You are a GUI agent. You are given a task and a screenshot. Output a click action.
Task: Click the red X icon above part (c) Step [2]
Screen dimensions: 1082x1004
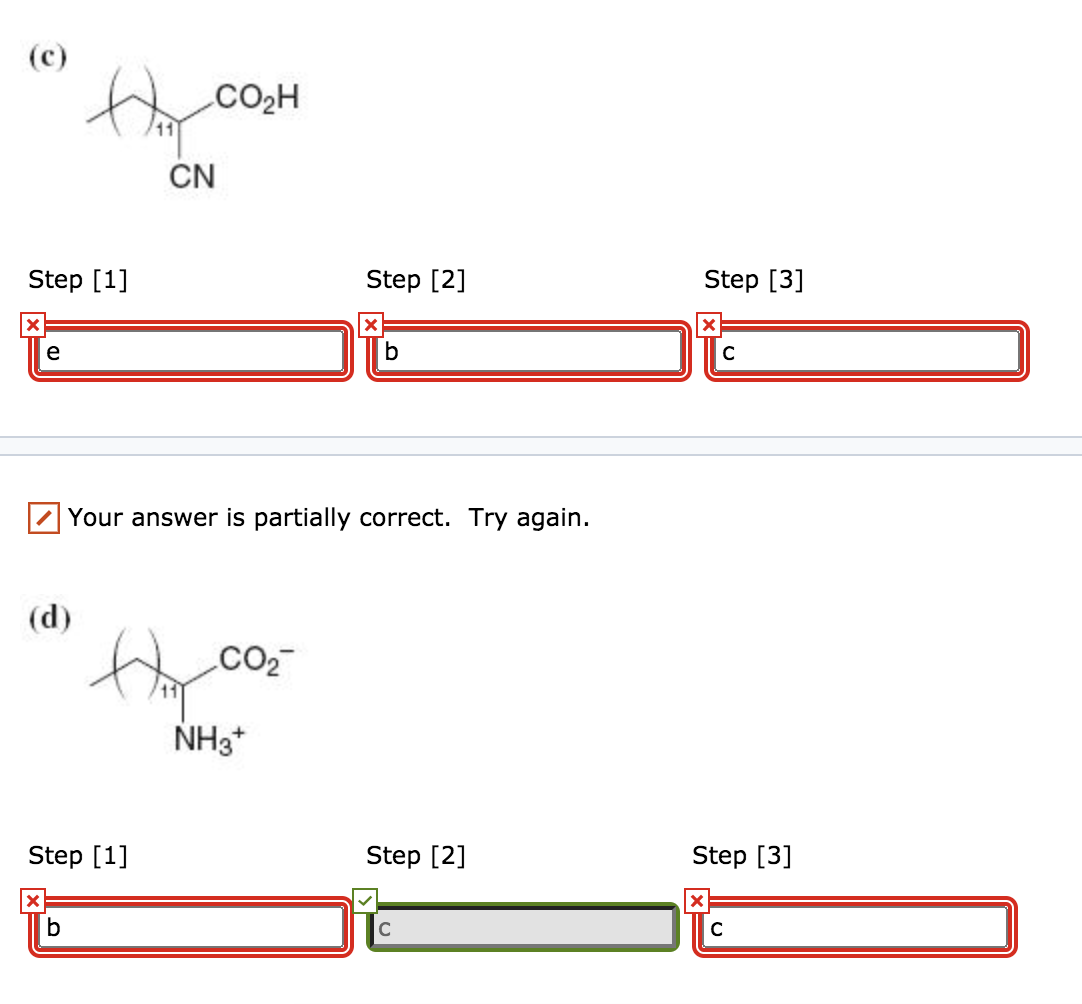(x=370, y=324)
